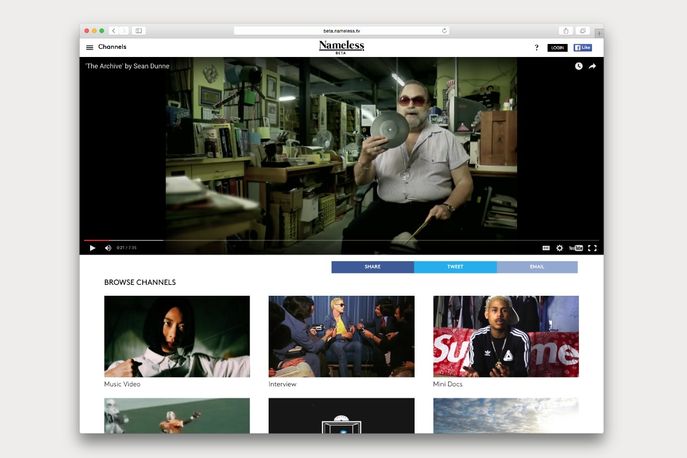Play the video with play button
The width and height of the screenshot is (687, 458).
click(93, 247)
